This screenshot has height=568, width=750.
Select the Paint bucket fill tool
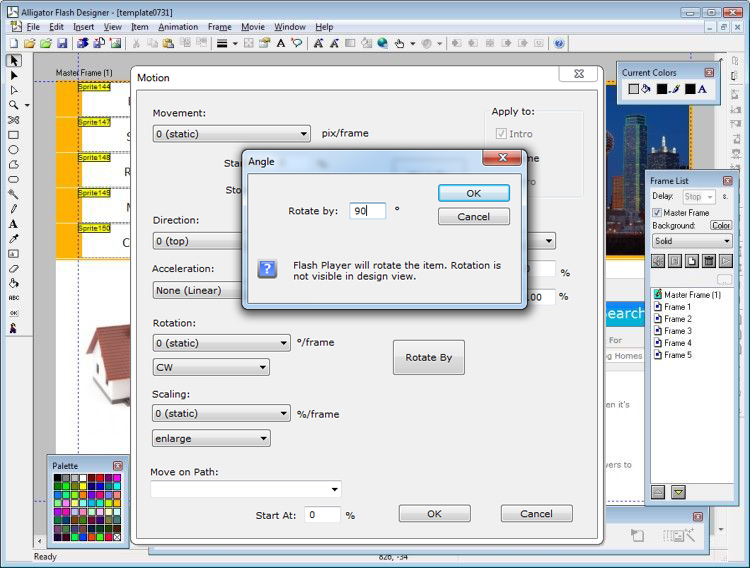[x=13, y=283]
